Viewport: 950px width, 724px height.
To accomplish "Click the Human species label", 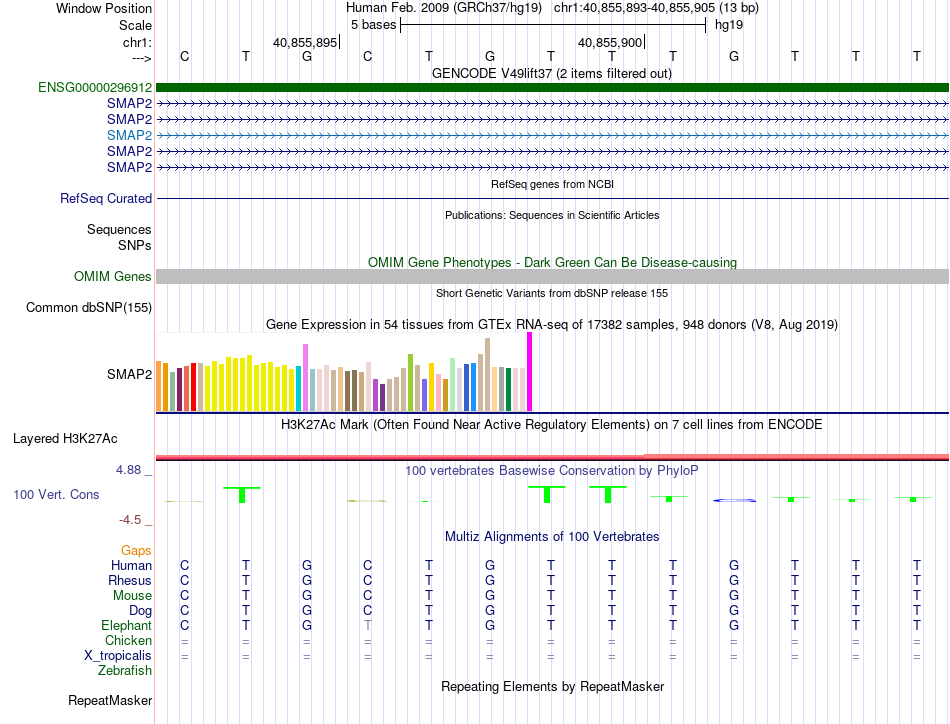I will pos(131,565).
